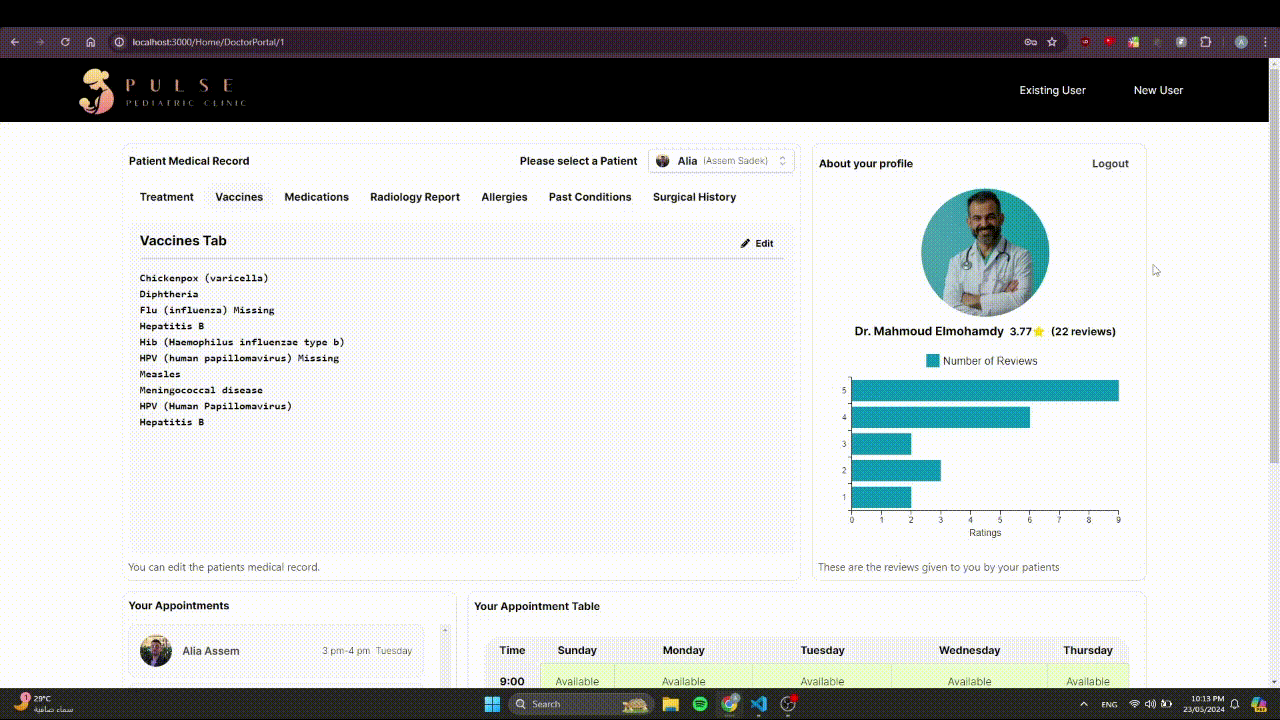Open Spotify from the taskbar
Image resolution: width=1280 pixels, height=720 pixels.
point(700,704)
